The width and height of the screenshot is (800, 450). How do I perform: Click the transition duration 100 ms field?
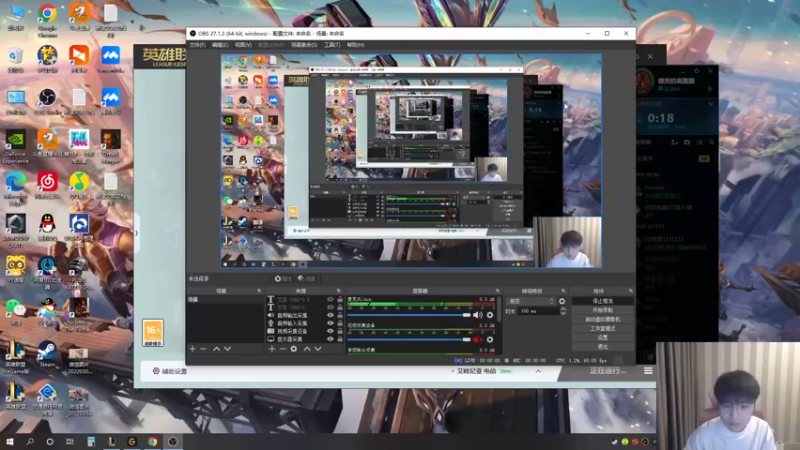tap(538, 311)
